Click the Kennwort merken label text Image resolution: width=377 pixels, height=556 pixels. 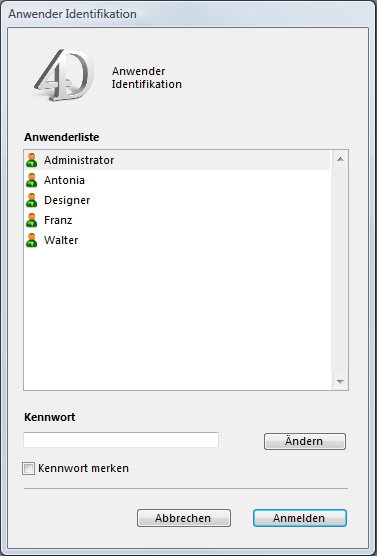pos(83,468)
